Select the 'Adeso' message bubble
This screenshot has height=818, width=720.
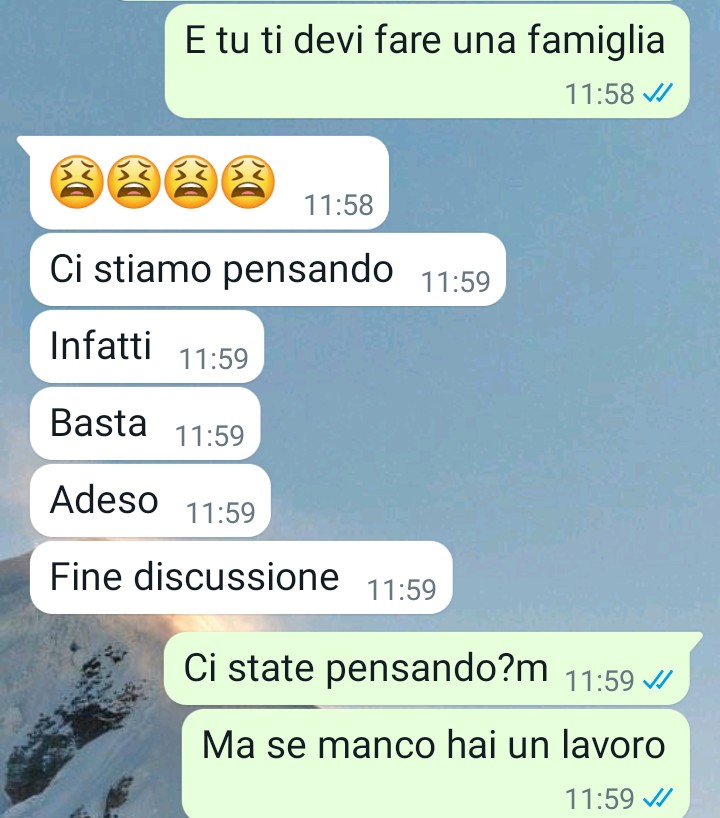pos(150,500)
